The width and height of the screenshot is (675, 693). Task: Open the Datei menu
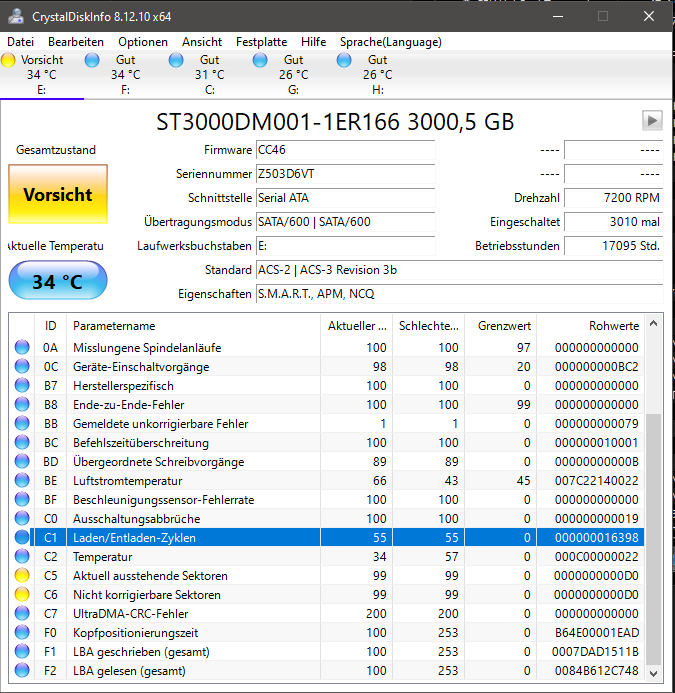20,42
